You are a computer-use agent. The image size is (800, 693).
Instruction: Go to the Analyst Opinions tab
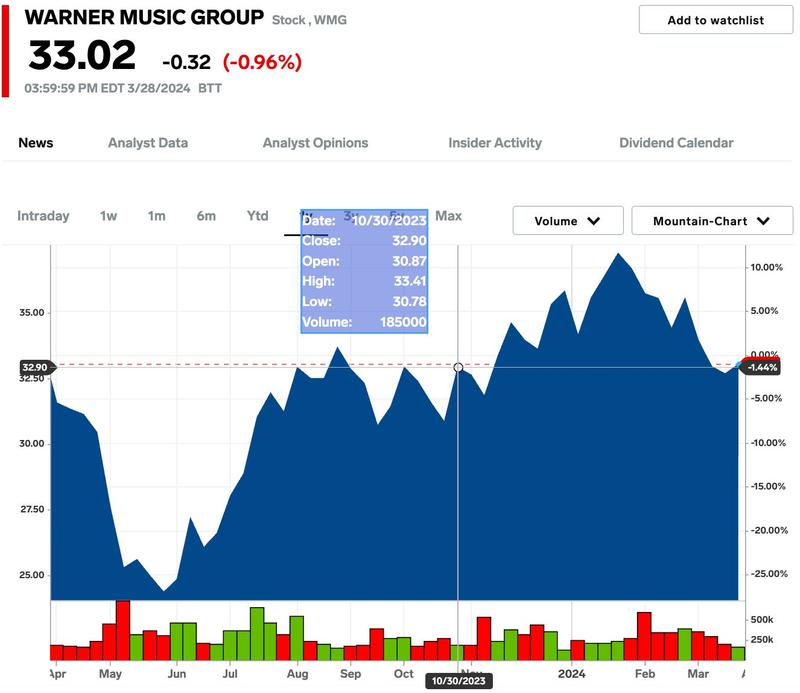315,143
